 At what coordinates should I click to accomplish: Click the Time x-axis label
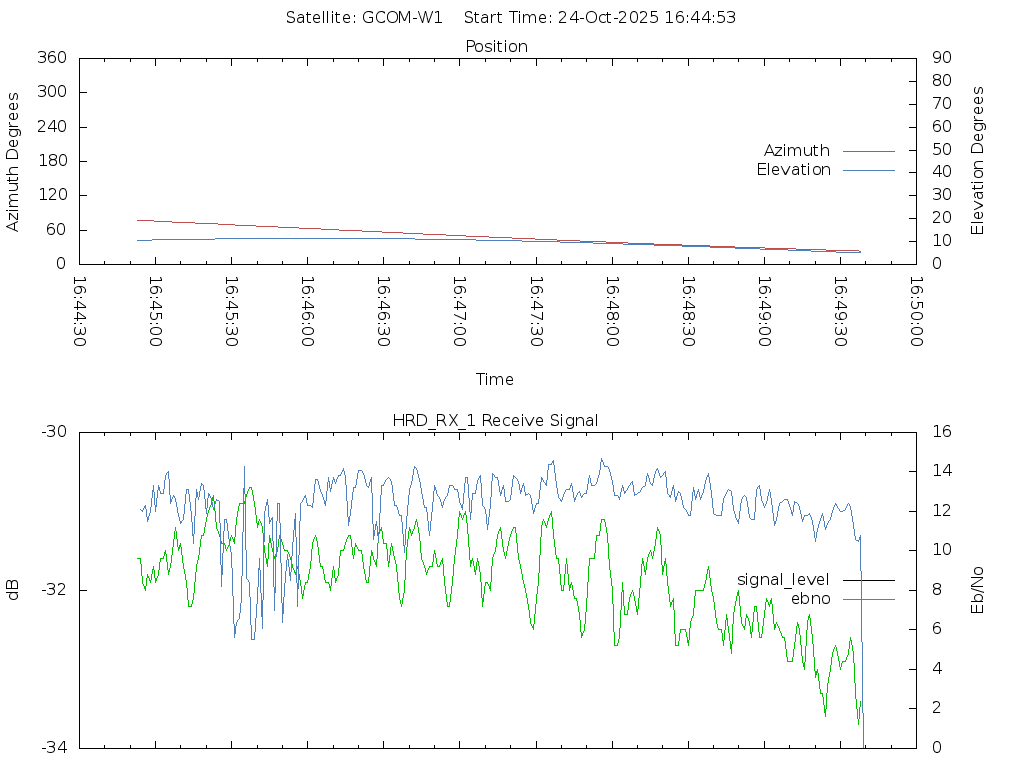495,380
